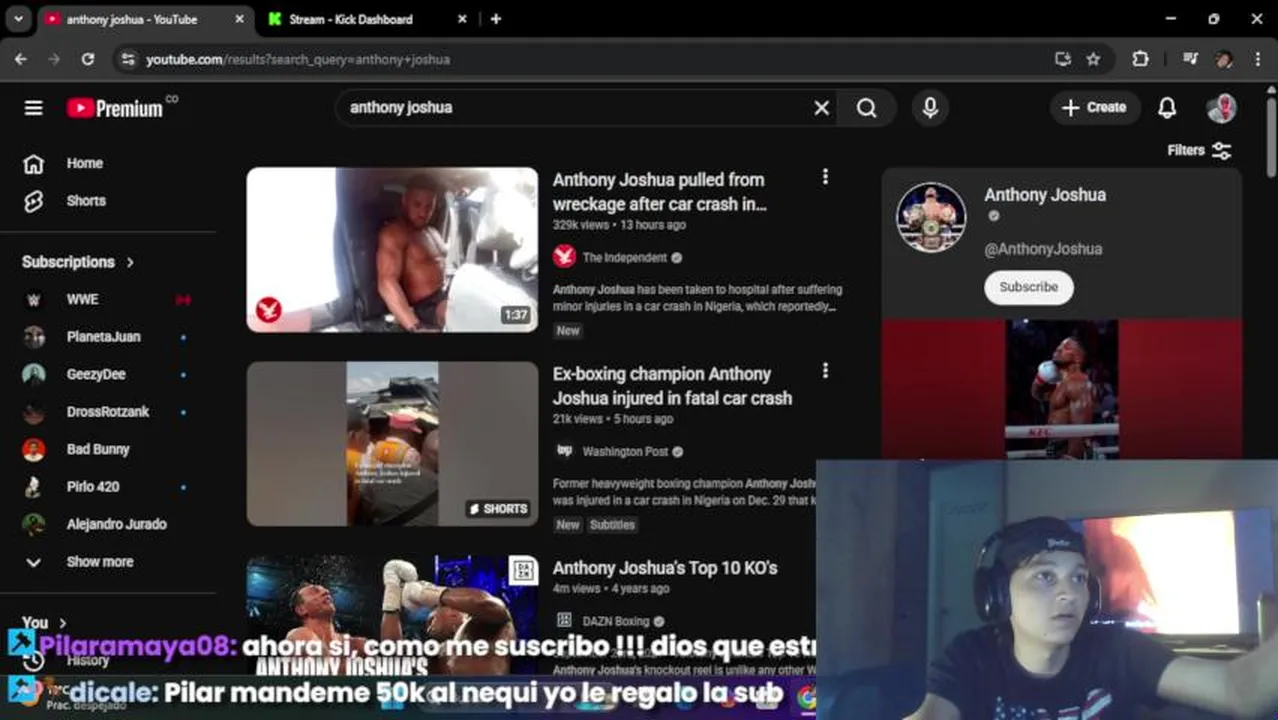Open the Chrome profile avatar
Viewport: 1278px width, 720px height.
tap(1224, 59)
